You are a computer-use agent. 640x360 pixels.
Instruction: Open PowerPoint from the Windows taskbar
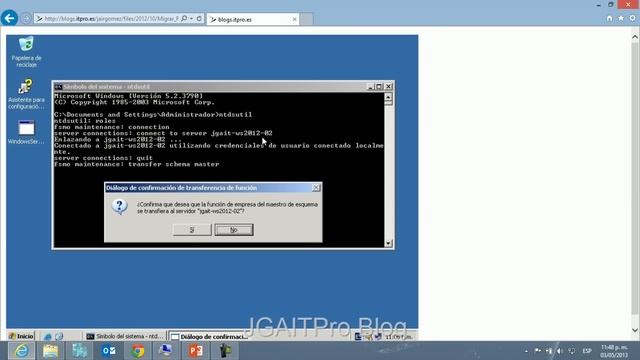click(x=196, y=351)
